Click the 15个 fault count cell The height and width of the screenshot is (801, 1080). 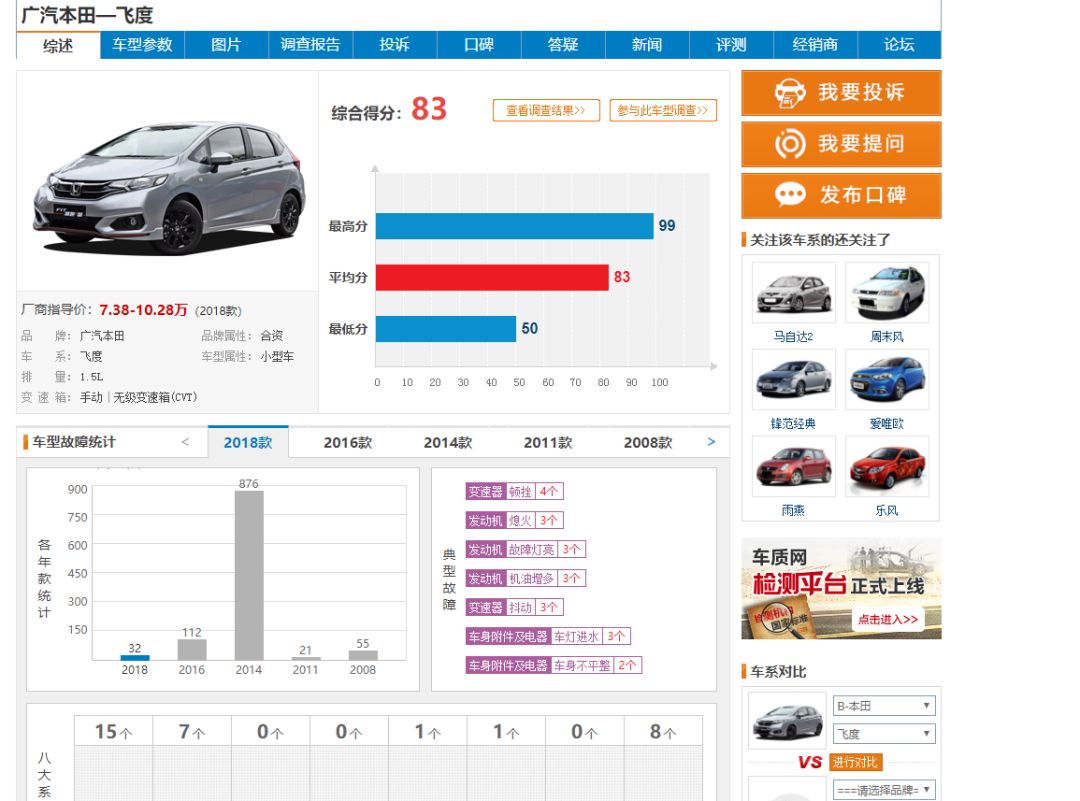coord(114,731)
